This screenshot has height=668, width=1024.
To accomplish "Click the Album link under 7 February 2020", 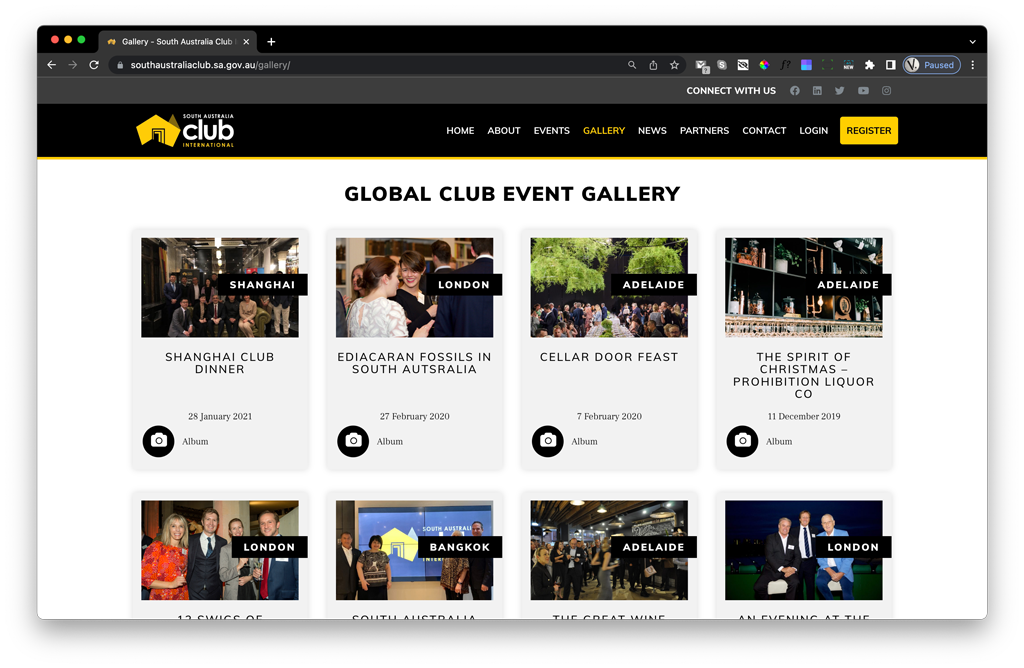I will pyautogui.click(x=584, y=441).
